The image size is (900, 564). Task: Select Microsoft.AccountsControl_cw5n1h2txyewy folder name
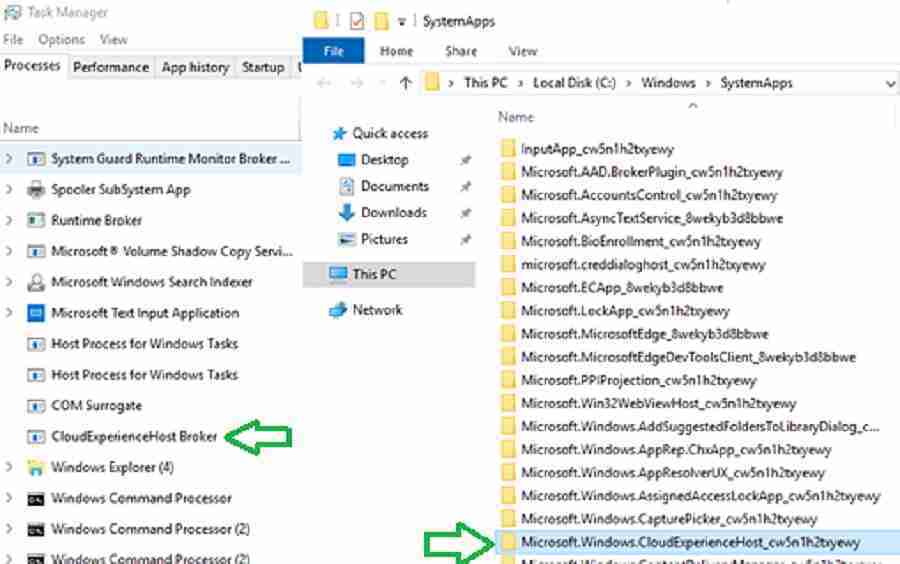click(649, 195)
